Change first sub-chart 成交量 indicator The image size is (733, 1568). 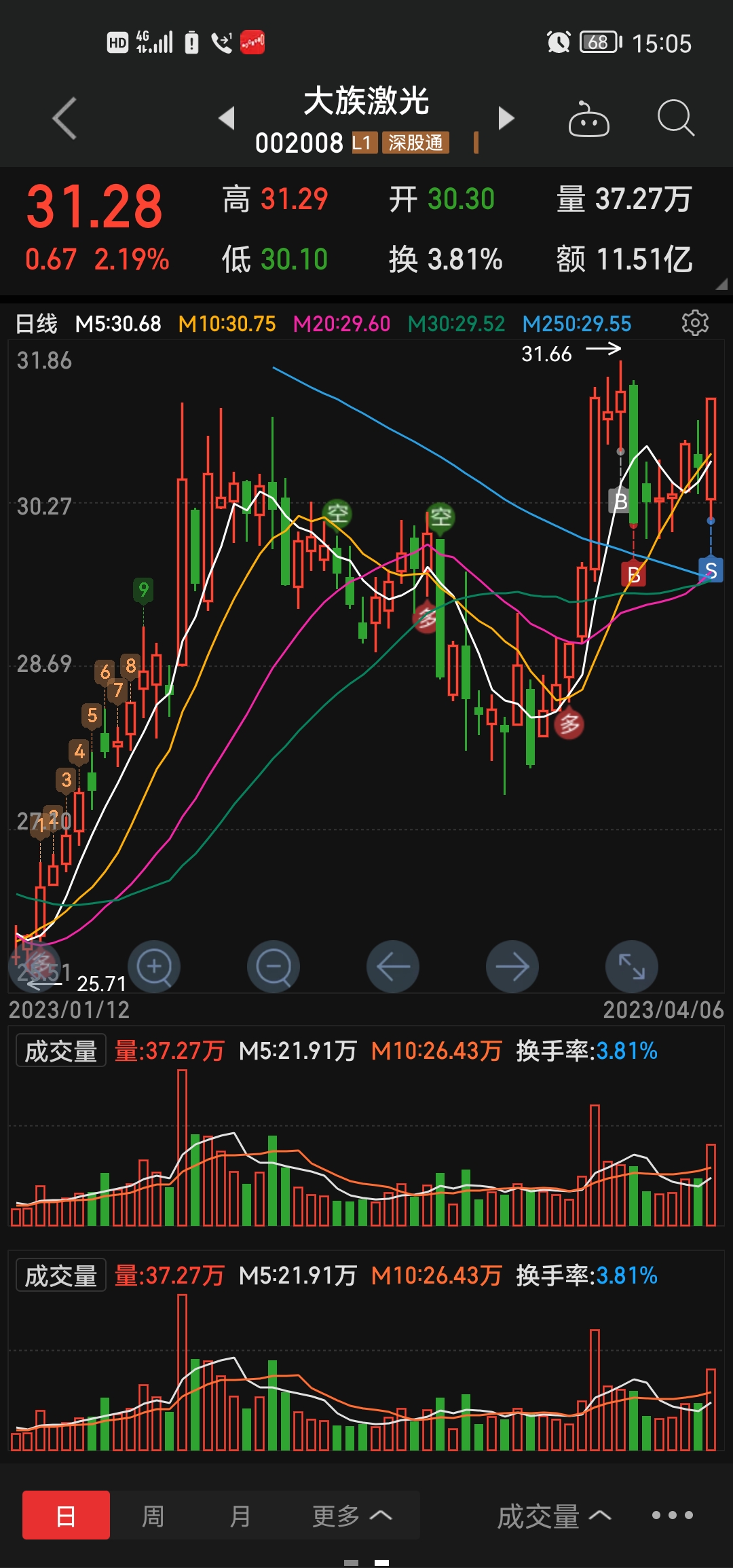tap(61, 1051)
